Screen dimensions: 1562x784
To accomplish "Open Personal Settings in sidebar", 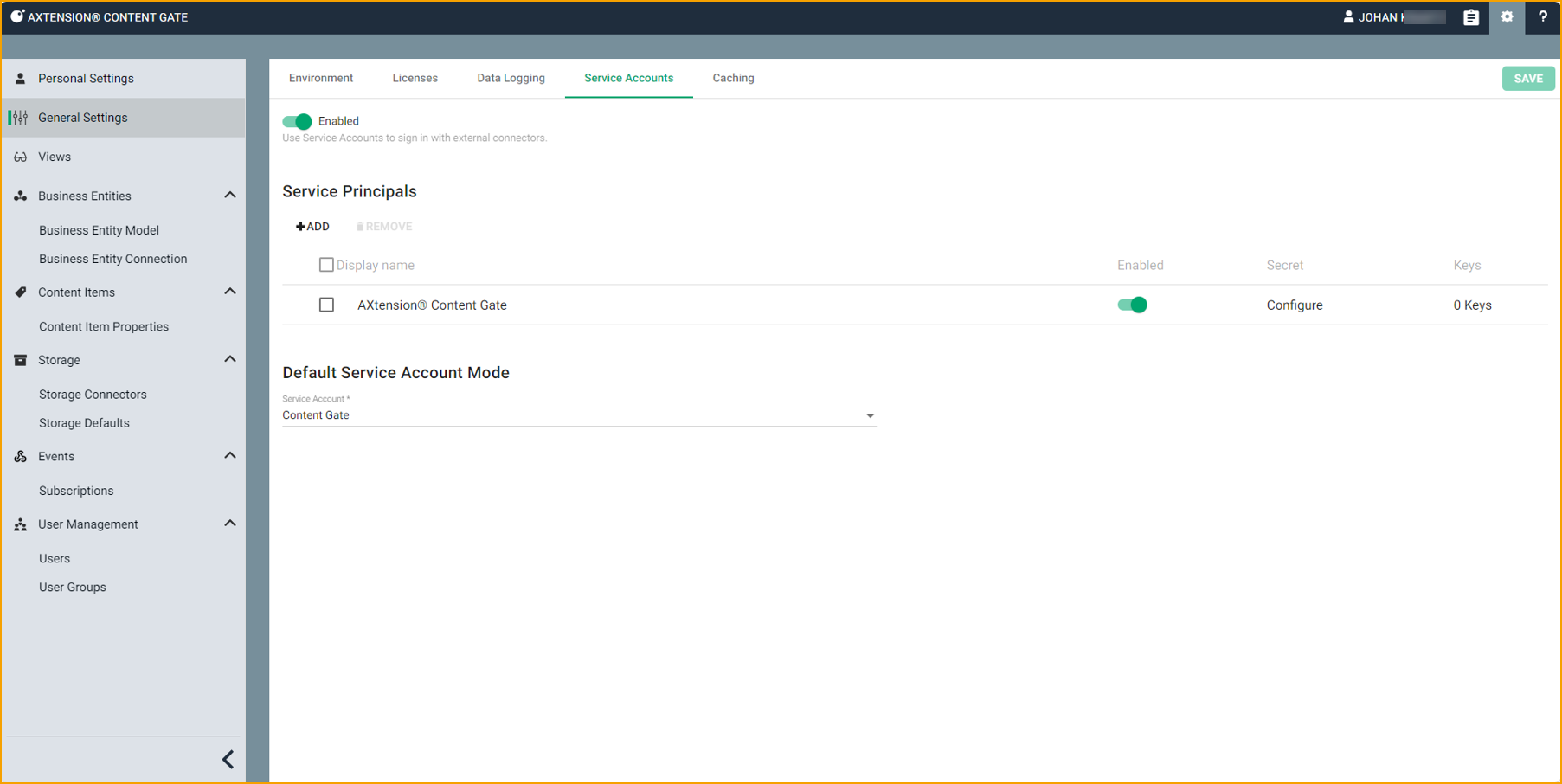I will point(124,79).
